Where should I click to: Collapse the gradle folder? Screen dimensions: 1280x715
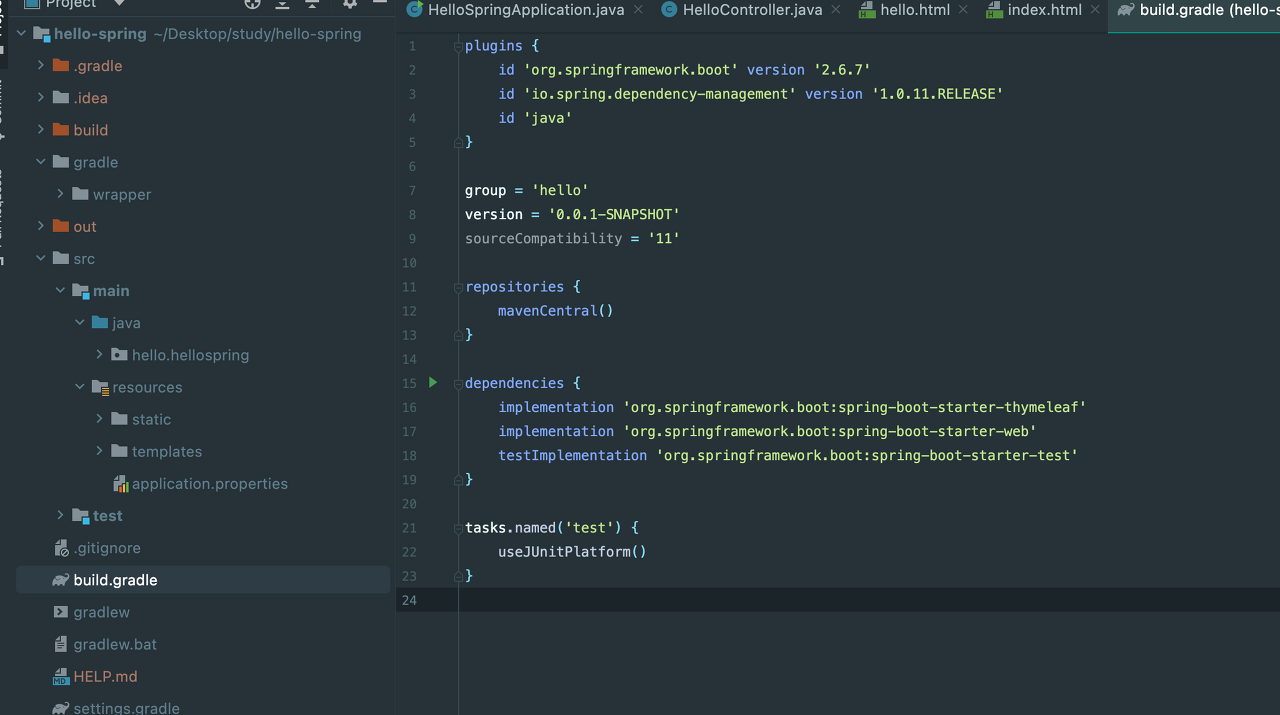pyautogui.click(x=41, y=162)
